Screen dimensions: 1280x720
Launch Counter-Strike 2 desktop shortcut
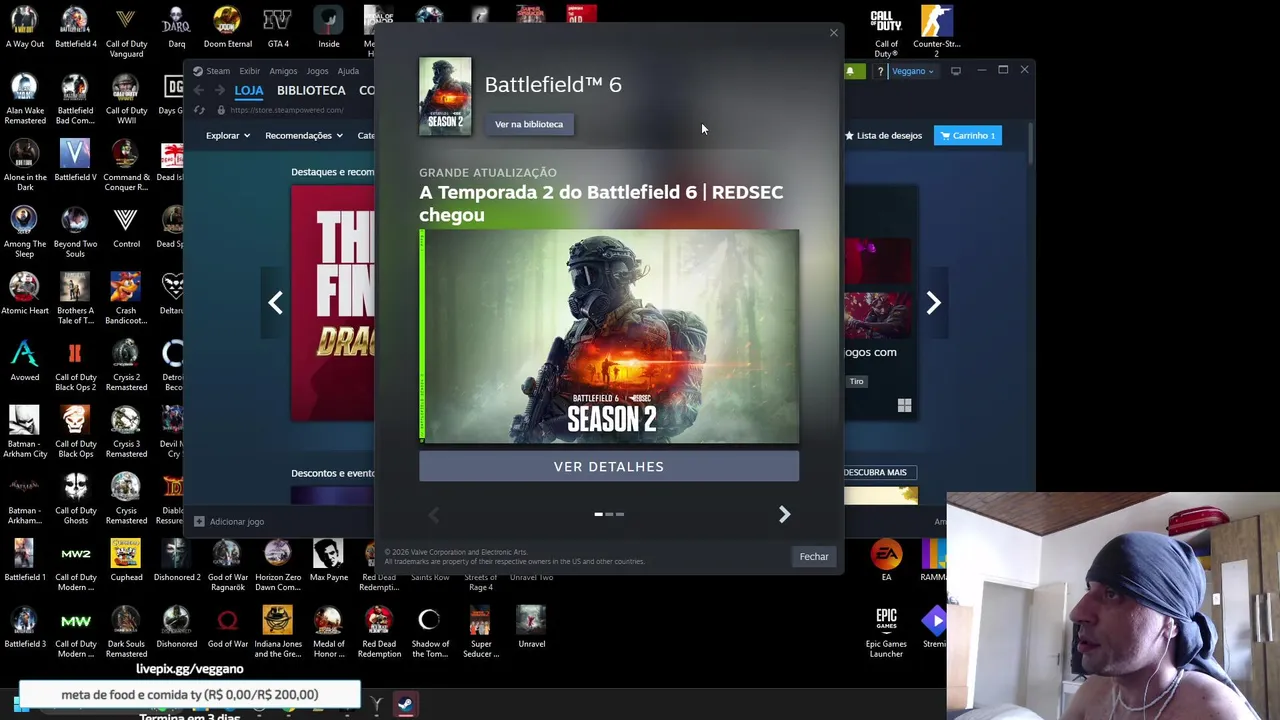pyautogui.click(x=936, y=32)
